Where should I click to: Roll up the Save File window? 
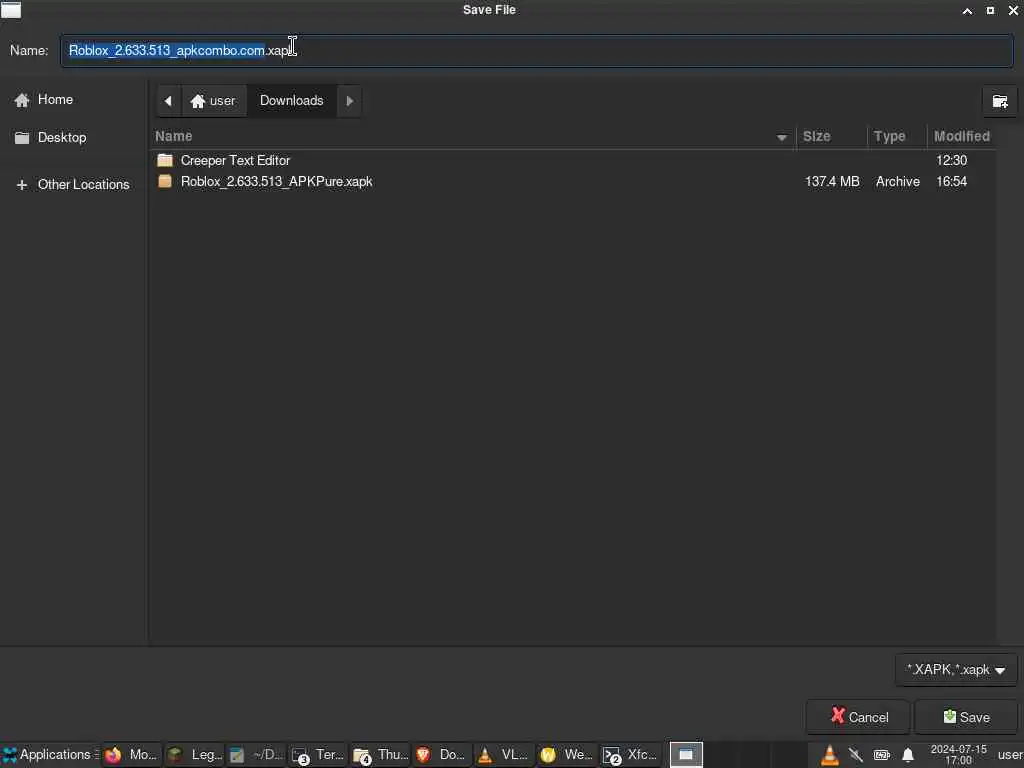coord(967,10)
